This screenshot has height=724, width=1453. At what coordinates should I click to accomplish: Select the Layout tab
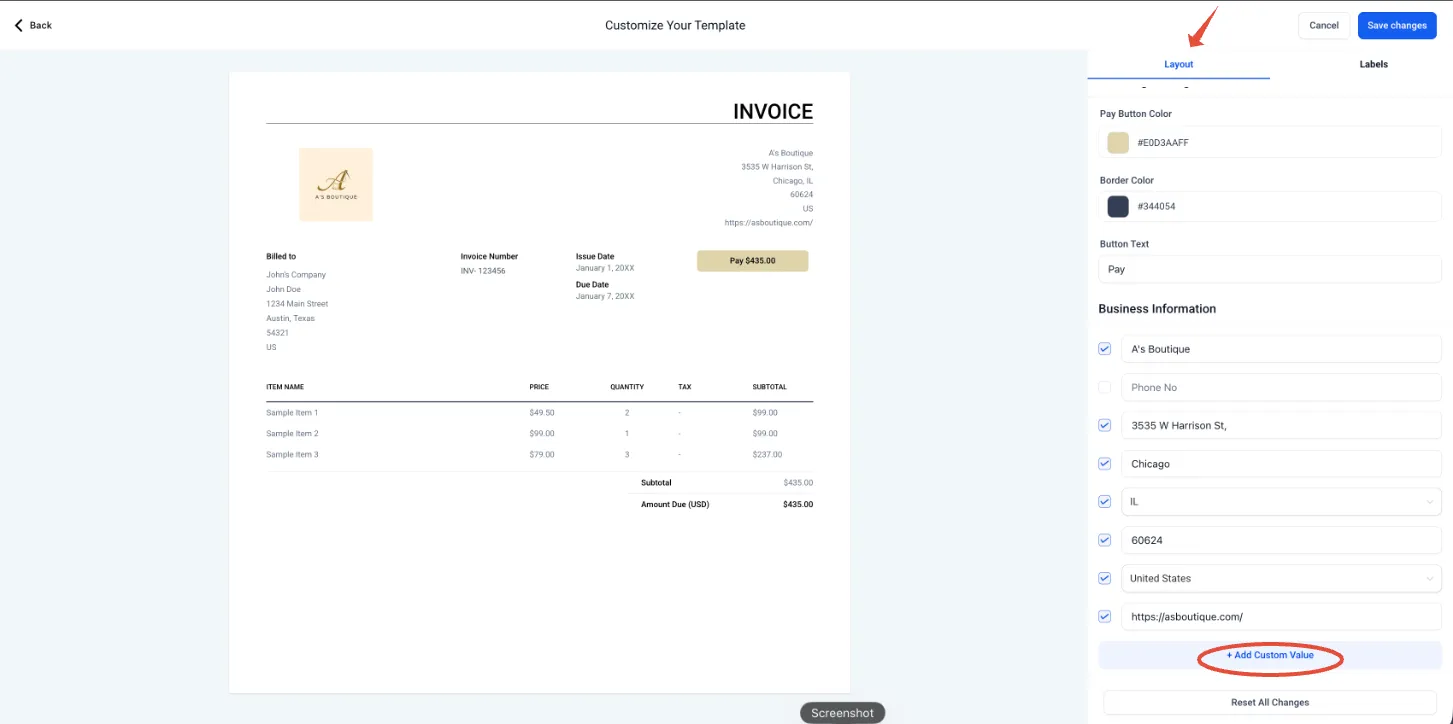click(x=1179, y=64)
